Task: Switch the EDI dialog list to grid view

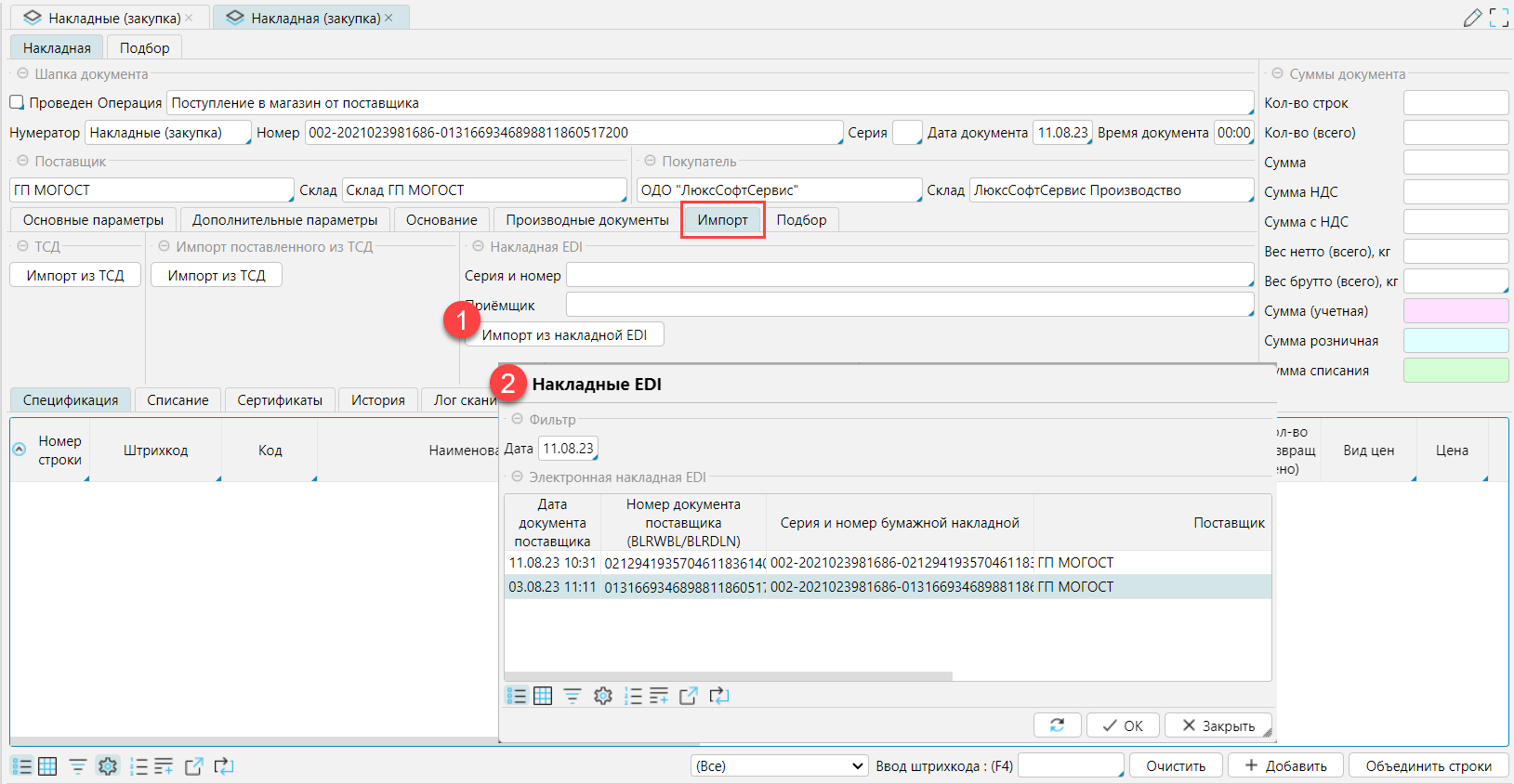Action: 543,696
